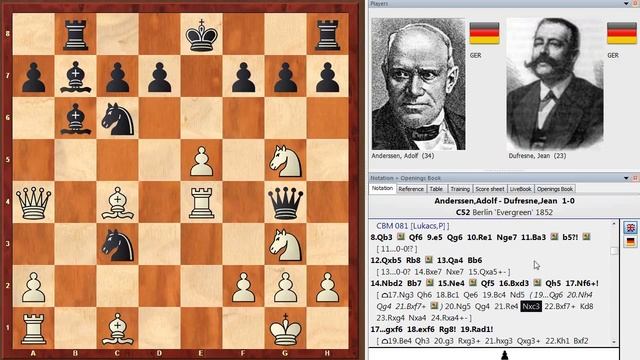This screenshot has height=360, width=640.
Task: Jump to move 14.Nbd2
Action: (x=387, y=283)
